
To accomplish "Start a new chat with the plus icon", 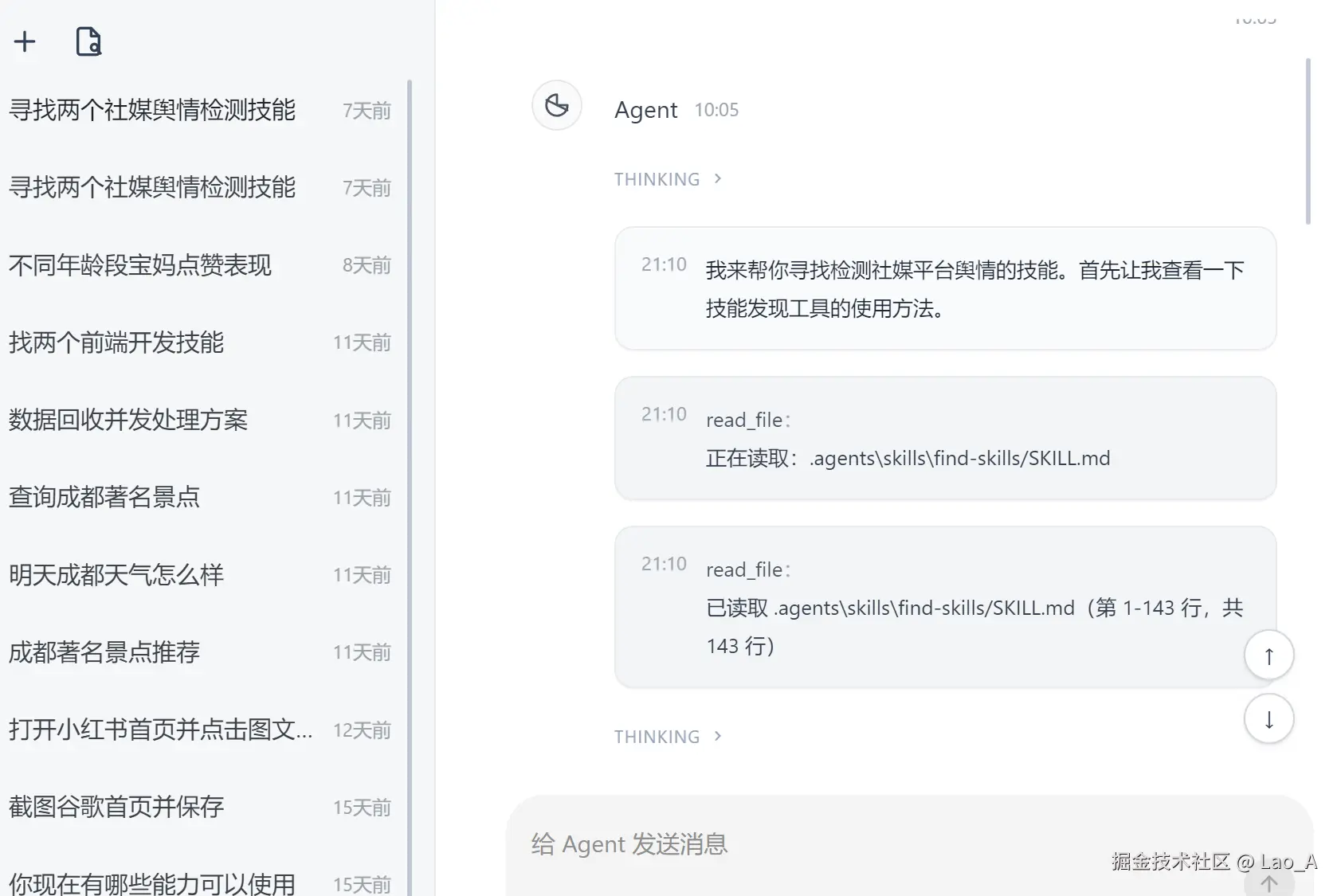I will (x=25, y=41).
